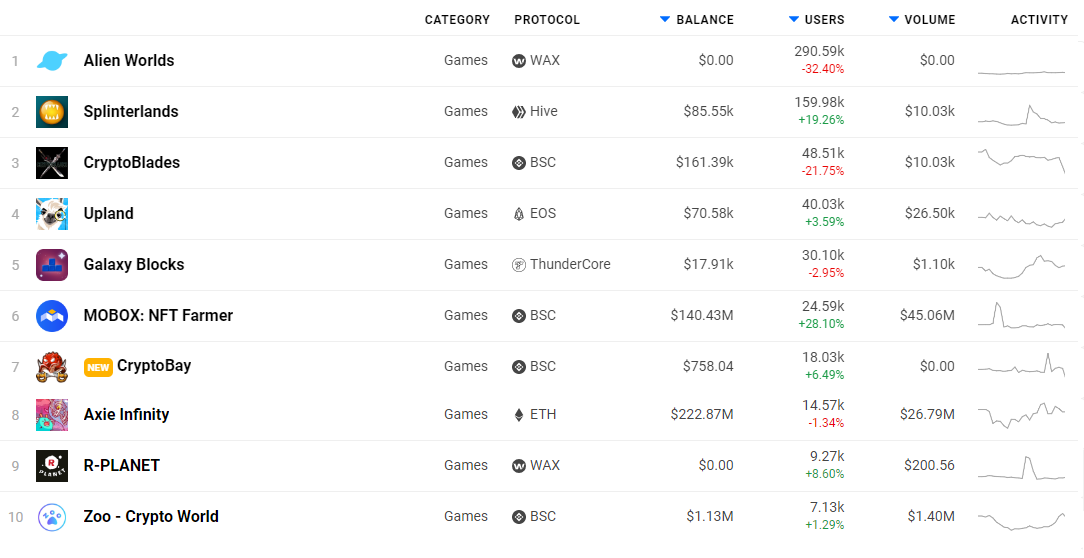Click the NEW badge beside CryptoBay
The height and width of the screenshot is (558, 1084).
[98, 367]
